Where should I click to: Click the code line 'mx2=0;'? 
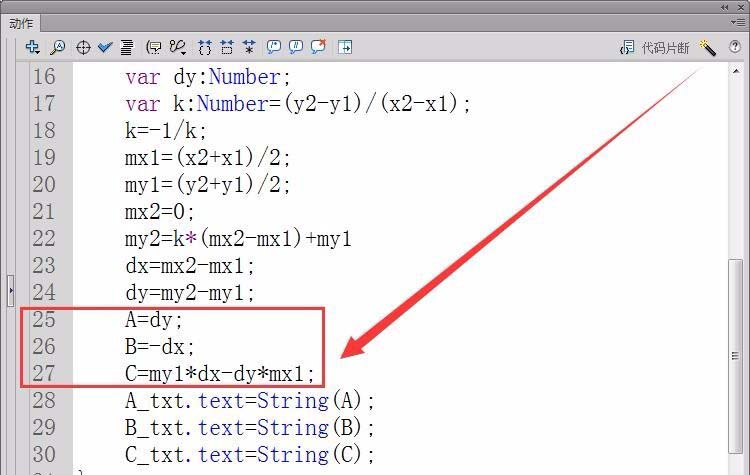160,211
